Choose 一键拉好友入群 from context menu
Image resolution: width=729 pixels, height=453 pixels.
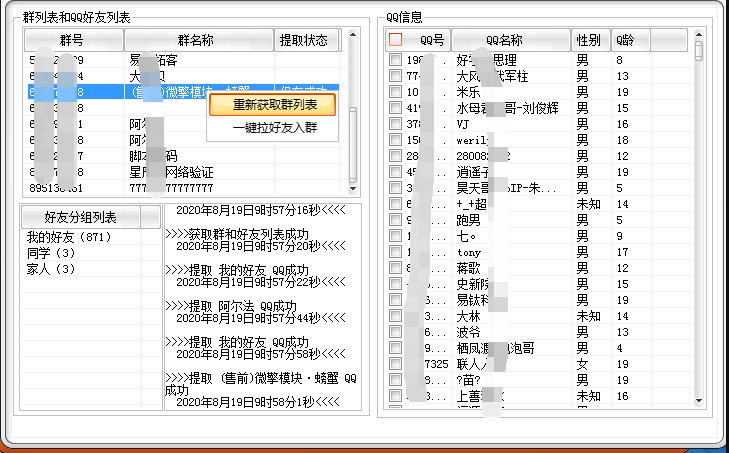pos(274,127)
